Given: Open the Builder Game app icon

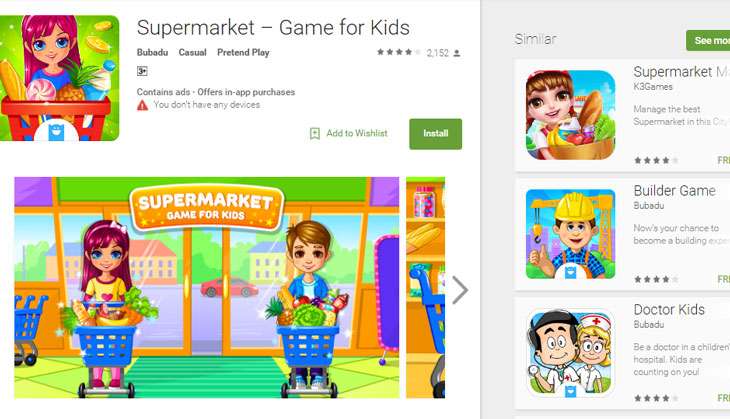Looking at the screenshot, I should coord(570,234).
